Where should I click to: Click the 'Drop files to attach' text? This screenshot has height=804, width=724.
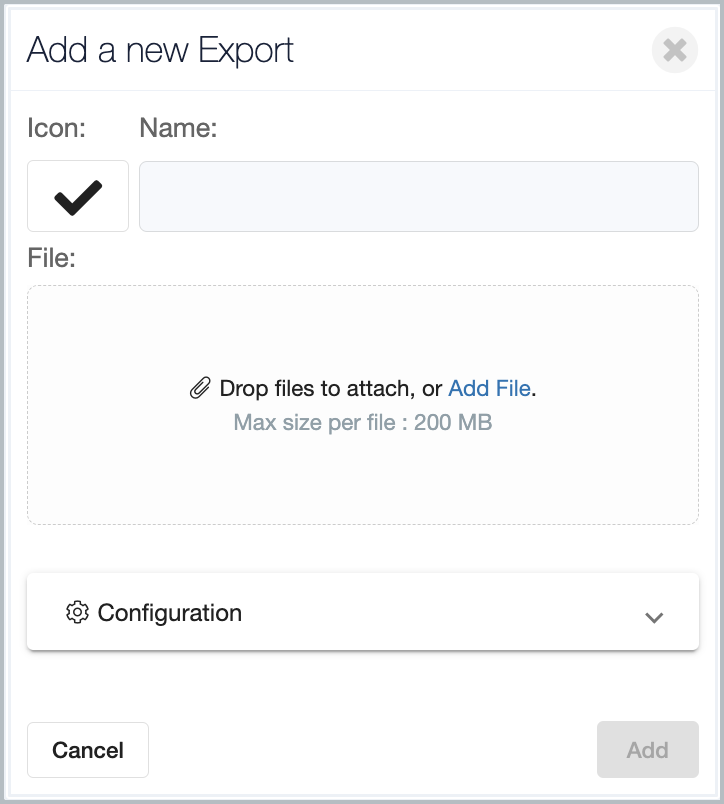coord(317,388)
